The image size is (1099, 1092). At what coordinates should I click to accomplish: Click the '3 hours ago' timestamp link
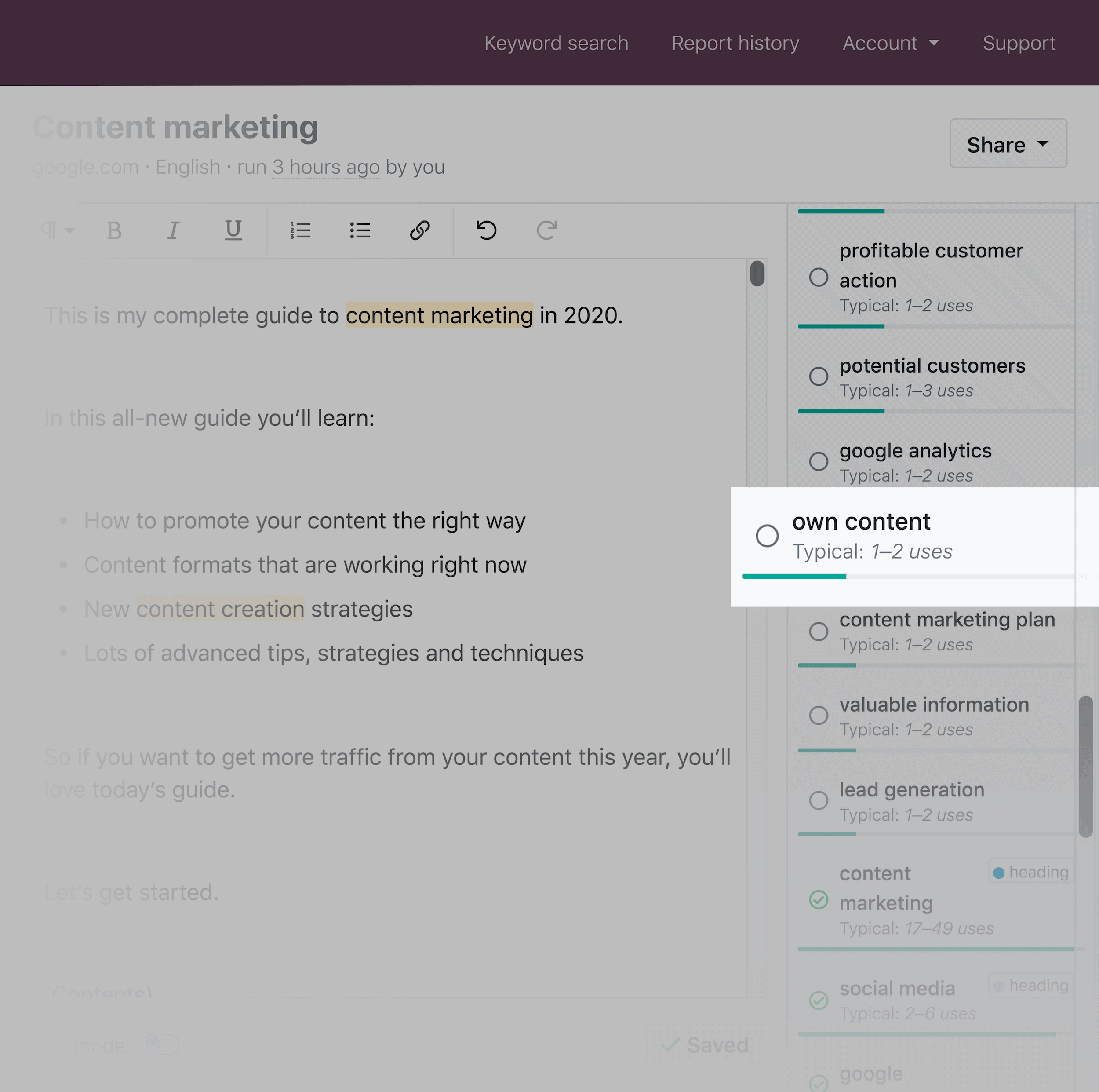pyautogui.click(x=326, y=167)
